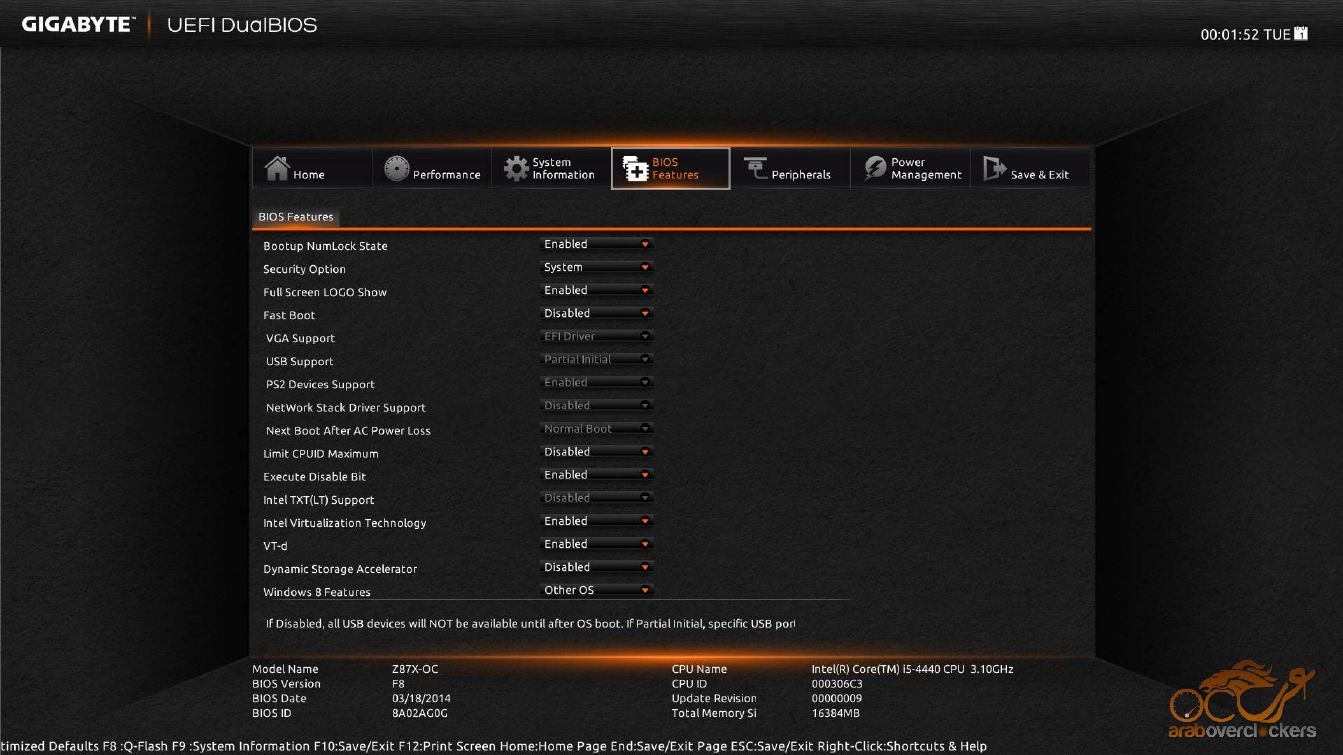Click the Power Management leaf icon
Screen dimensions: 1343x755
click(875, 169)
